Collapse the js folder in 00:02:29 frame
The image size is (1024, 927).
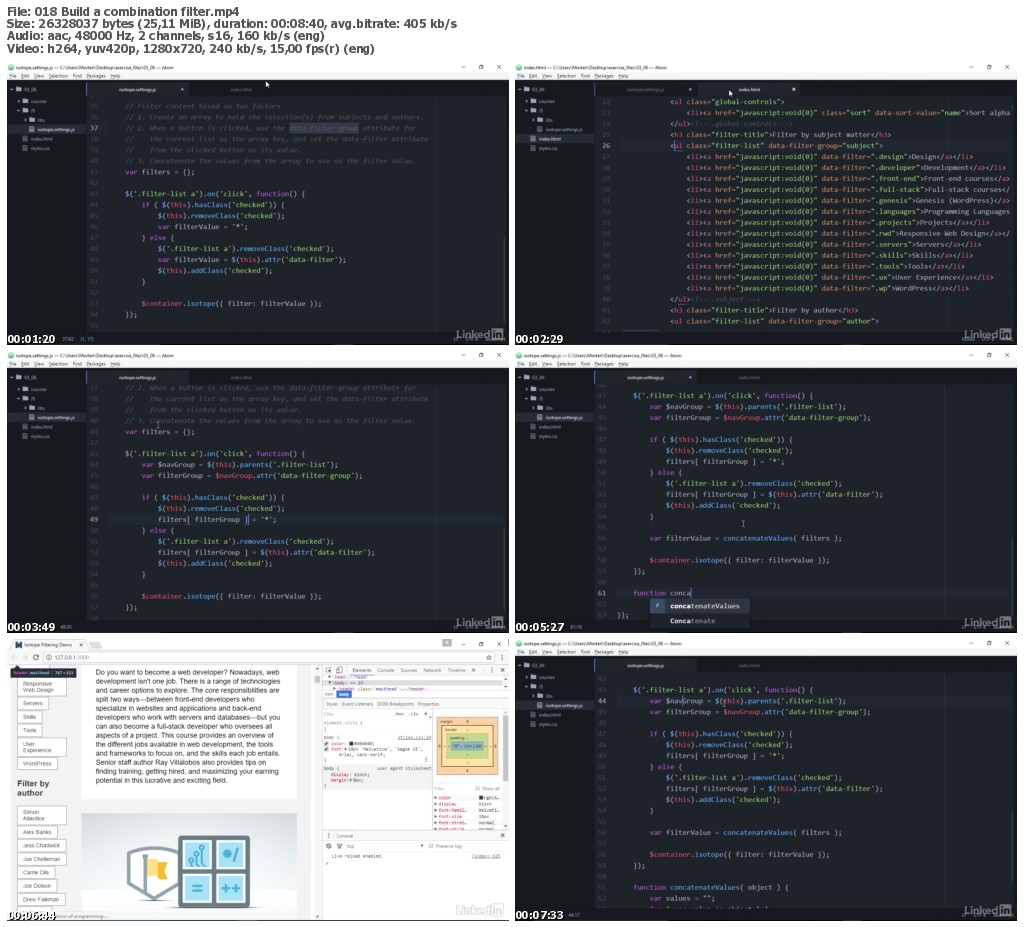point(527,110)
